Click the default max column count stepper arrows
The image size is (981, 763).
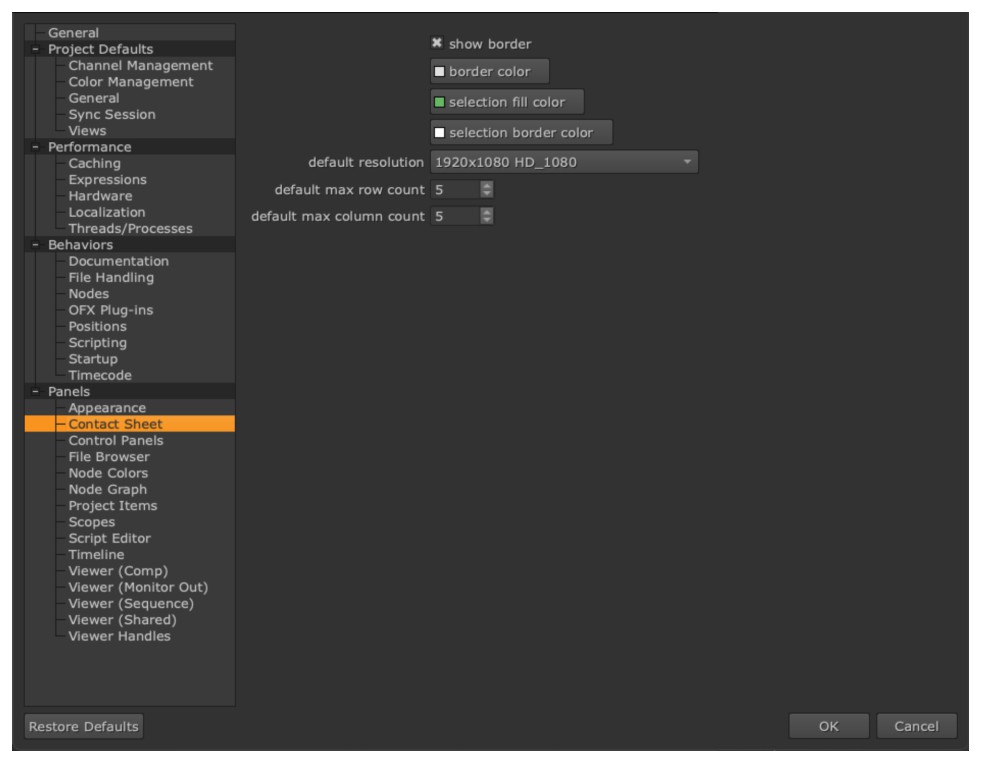coord(486,216)
